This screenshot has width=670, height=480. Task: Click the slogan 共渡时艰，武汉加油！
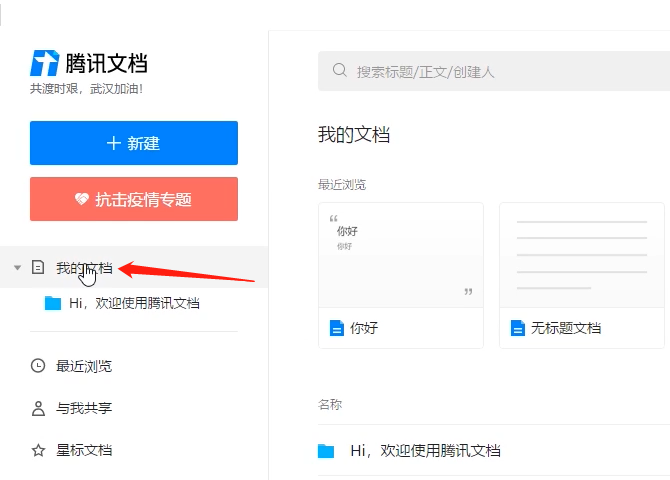coord(86,89)
